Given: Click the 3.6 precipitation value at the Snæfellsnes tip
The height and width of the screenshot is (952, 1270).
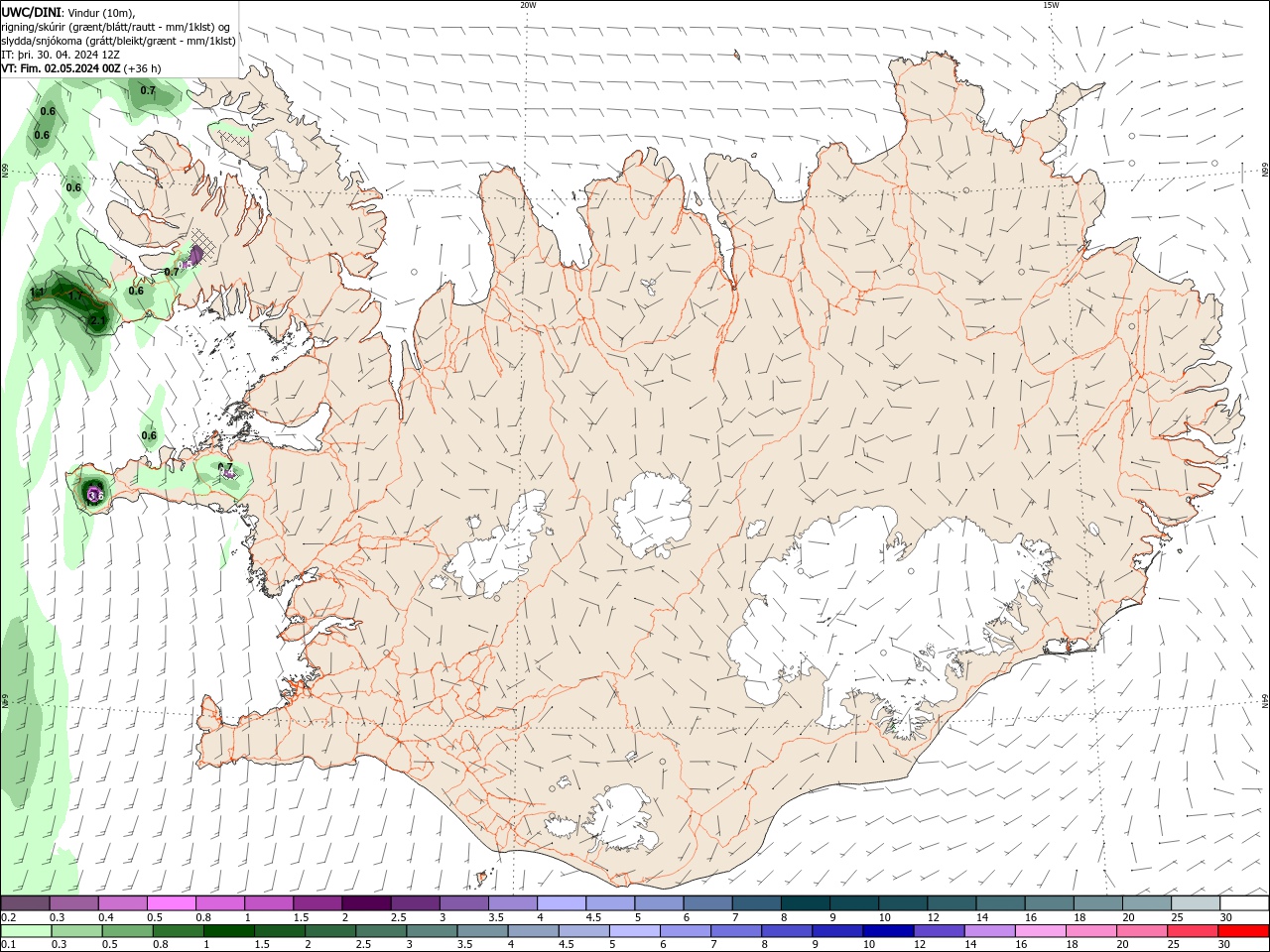Looking at the screenshot, I should [x=95, y=495].
